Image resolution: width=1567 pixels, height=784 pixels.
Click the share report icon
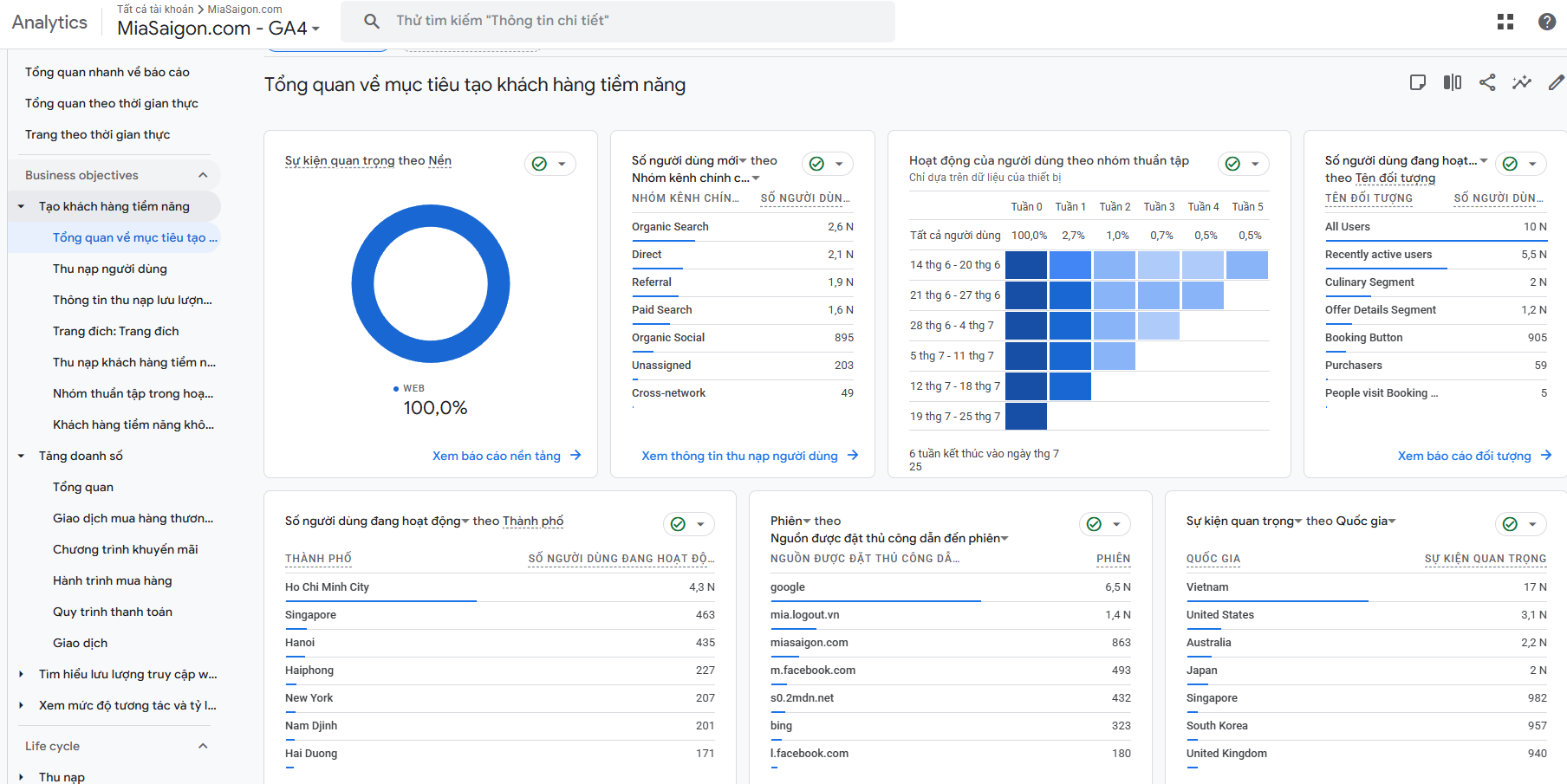[1487, 82]
